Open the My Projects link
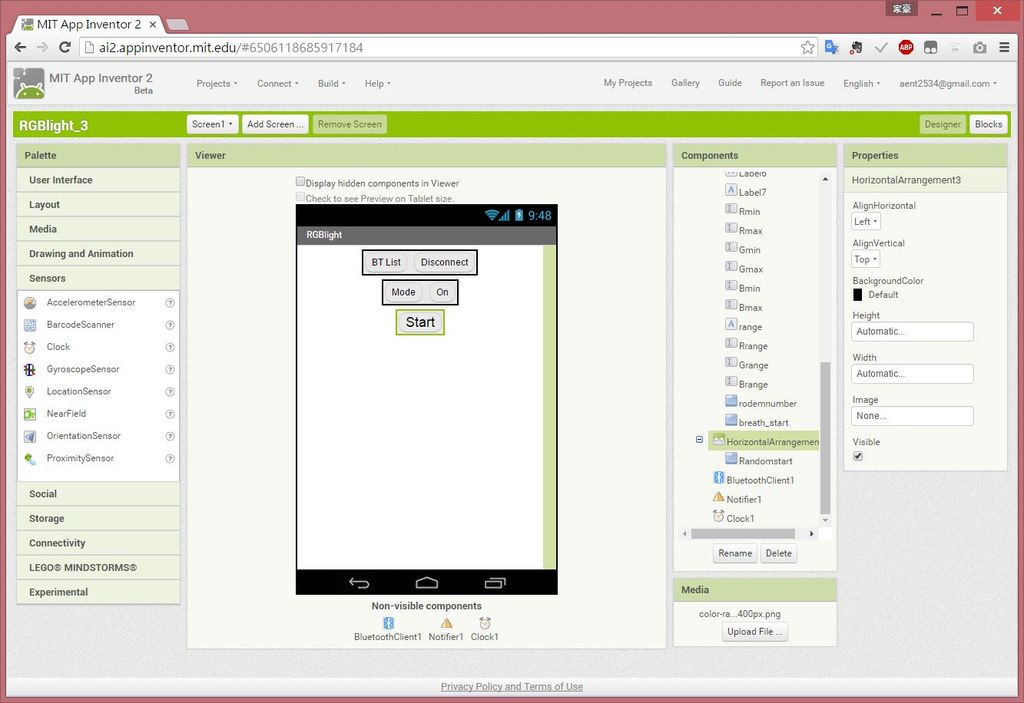 pyautogui.click(x=628, y=83)
